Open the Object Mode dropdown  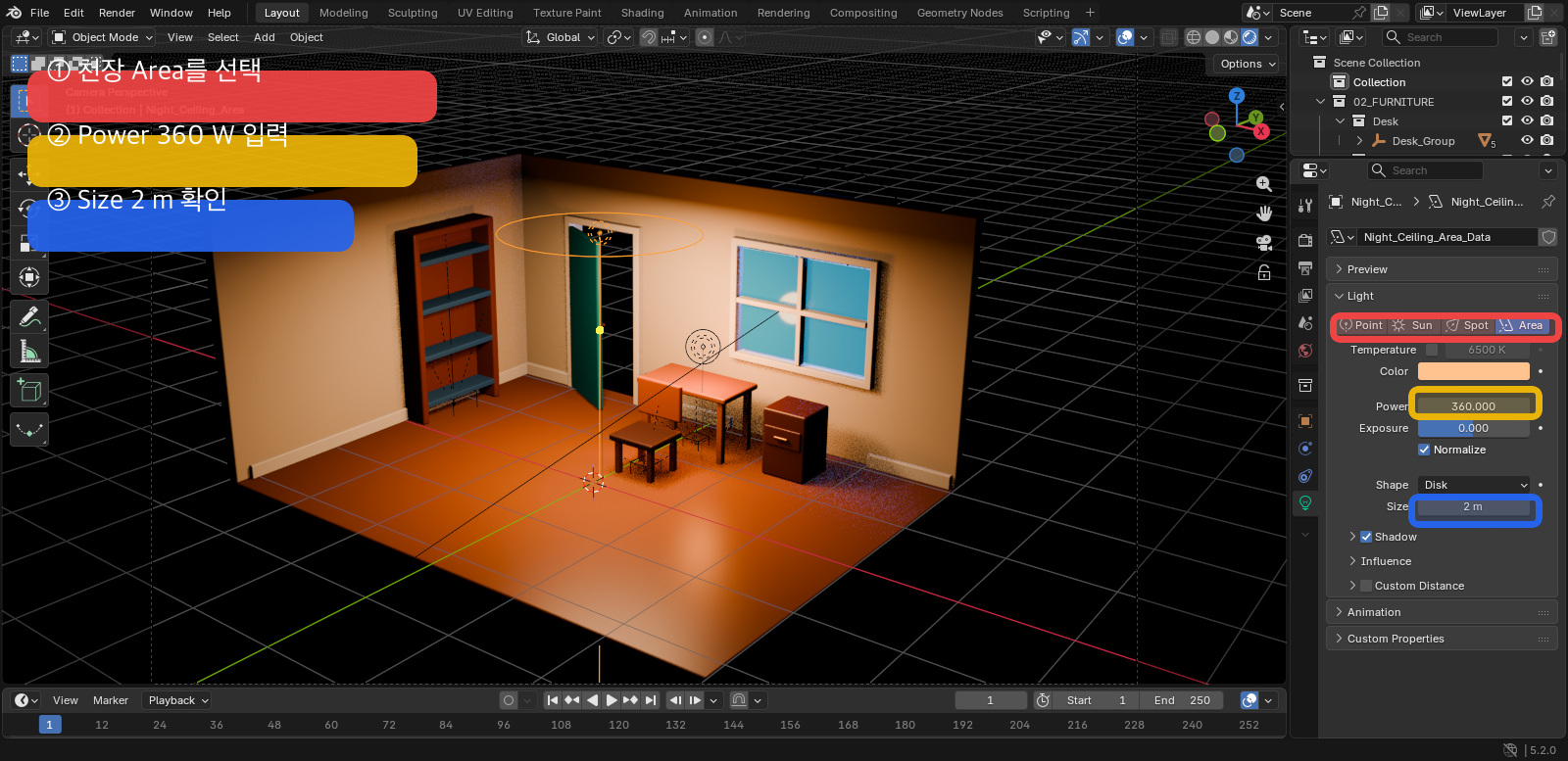(103, 37)
